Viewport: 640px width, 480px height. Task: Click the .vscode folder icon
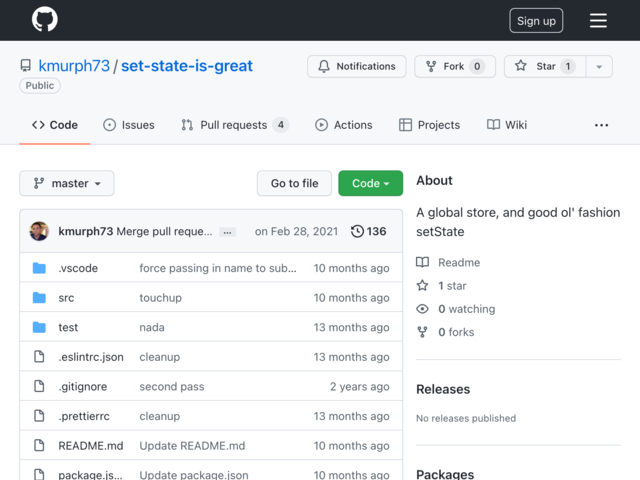pyautogui.click(x=39, y=268)
